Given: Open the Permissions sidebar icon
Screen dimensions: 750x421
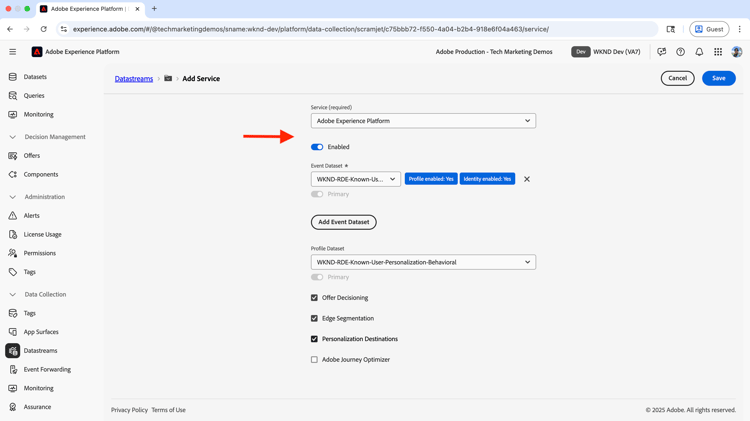Looking at the screenshot, I should (x=13, y=253).
